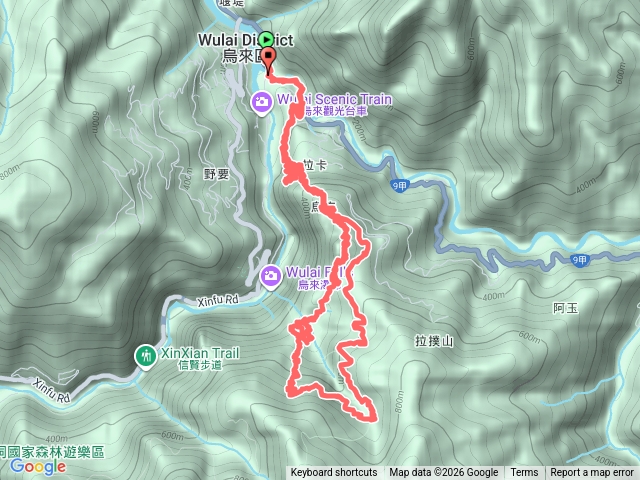Screen dimensions: 640x480
Task: Open the Wulai Falls camera pin
Action: click(x=270, y=278)
